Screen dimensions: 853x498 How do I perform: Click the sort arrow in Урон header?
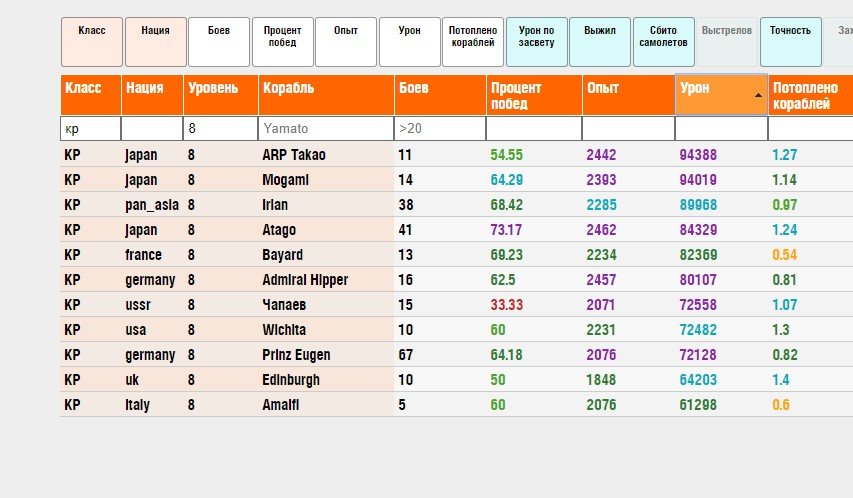(x=758, y=95)
